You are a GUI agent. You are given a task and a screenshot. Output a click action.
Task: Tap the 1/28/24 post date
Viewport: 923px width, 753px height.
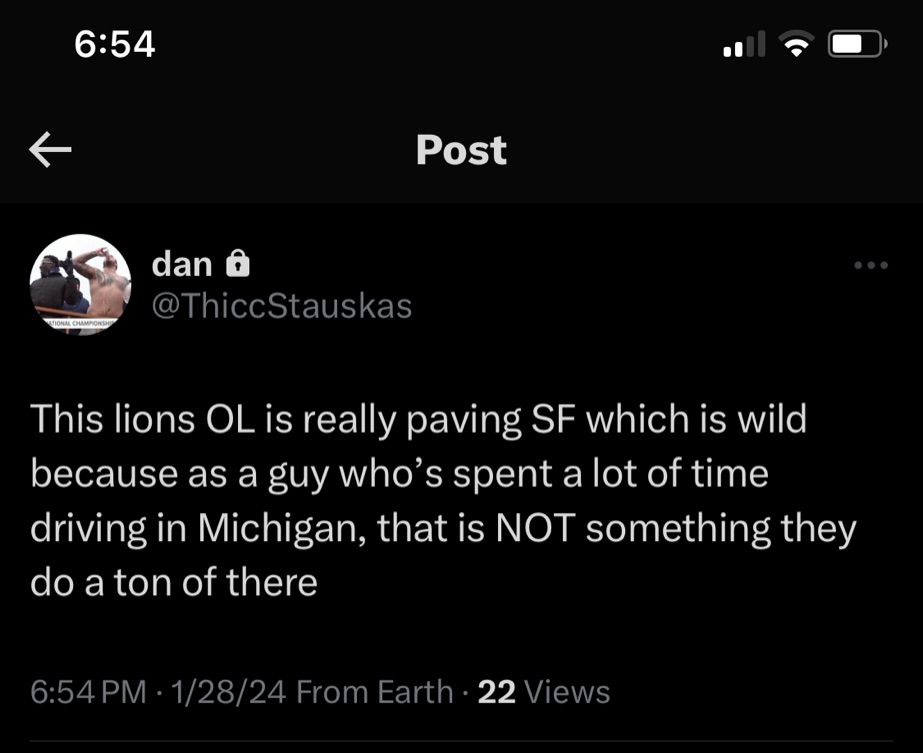click(x=230, y=691)
